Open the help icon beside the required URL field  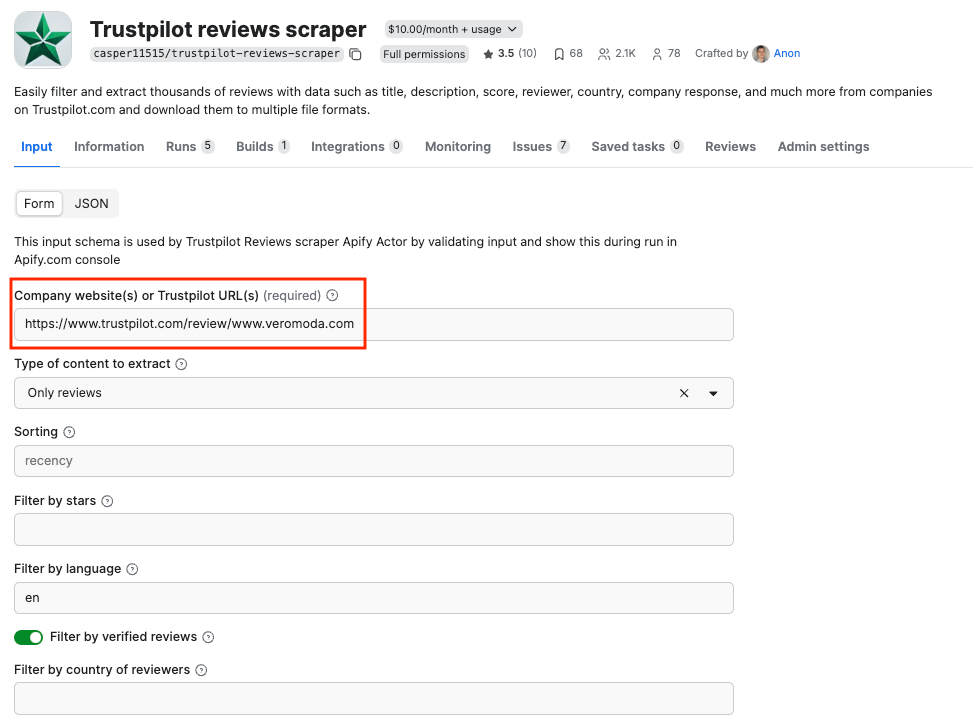tap(331, 295)
